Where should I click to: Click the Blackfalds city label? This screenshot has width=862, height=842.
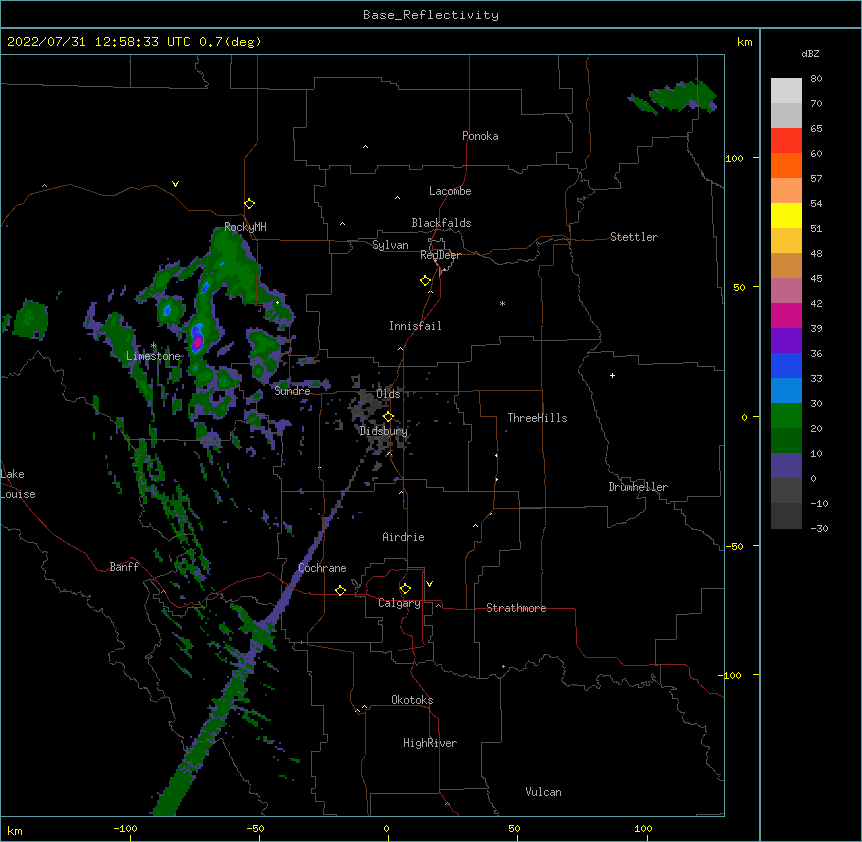(x=441, y=223)
